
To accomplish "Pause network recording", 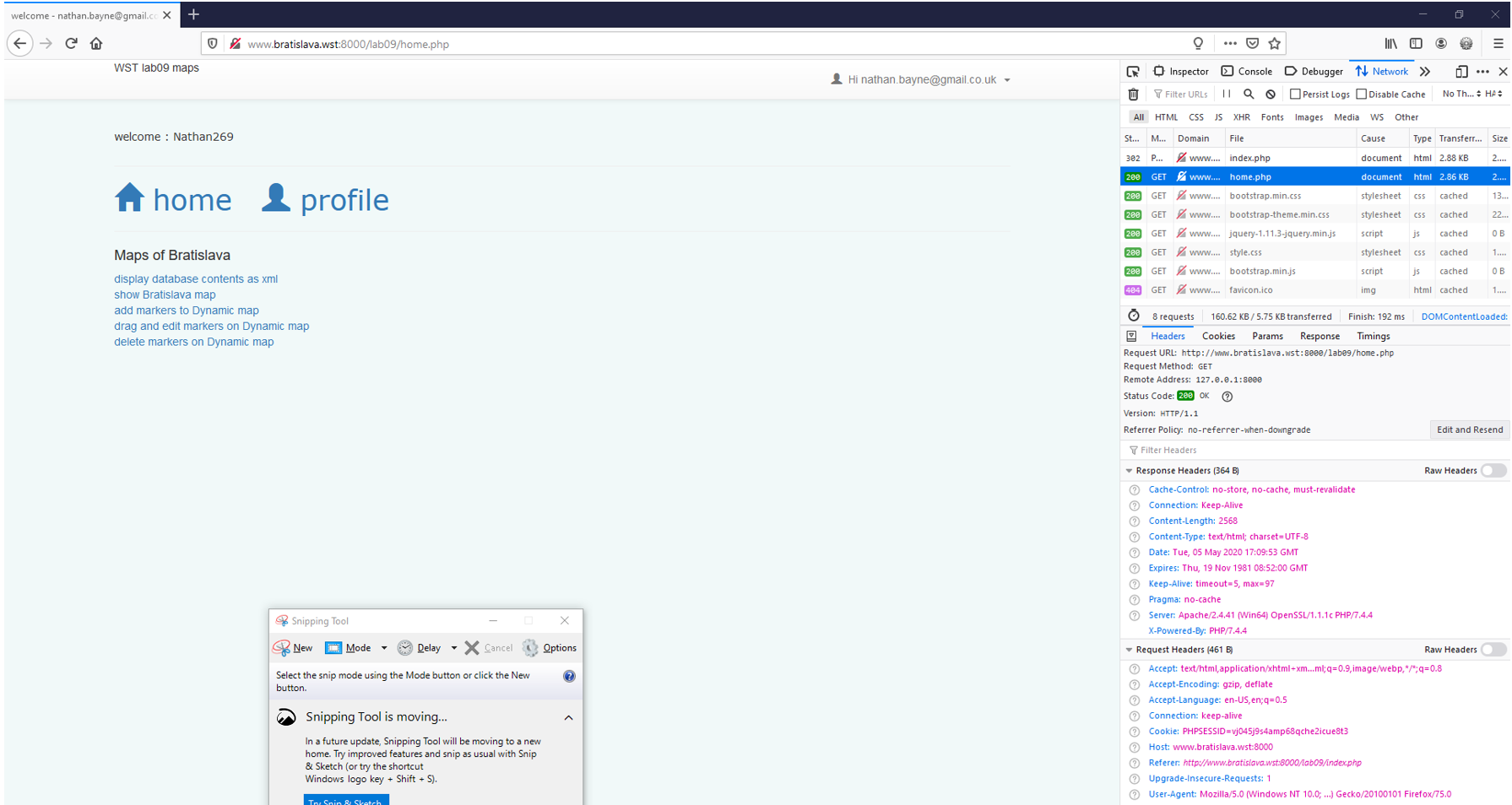I will [1227, 95].
